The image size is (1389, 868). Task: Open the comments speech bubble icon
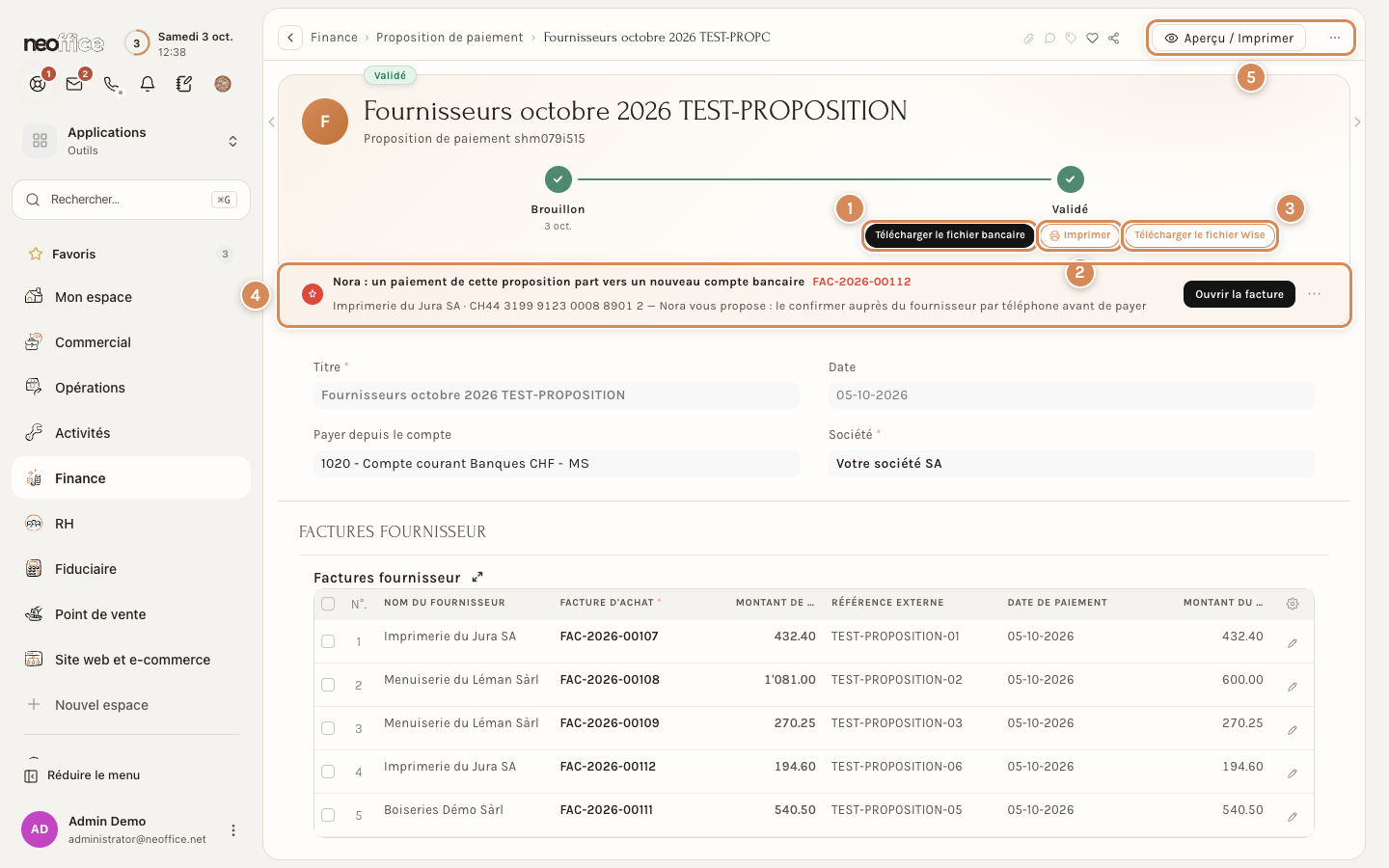1049,39
